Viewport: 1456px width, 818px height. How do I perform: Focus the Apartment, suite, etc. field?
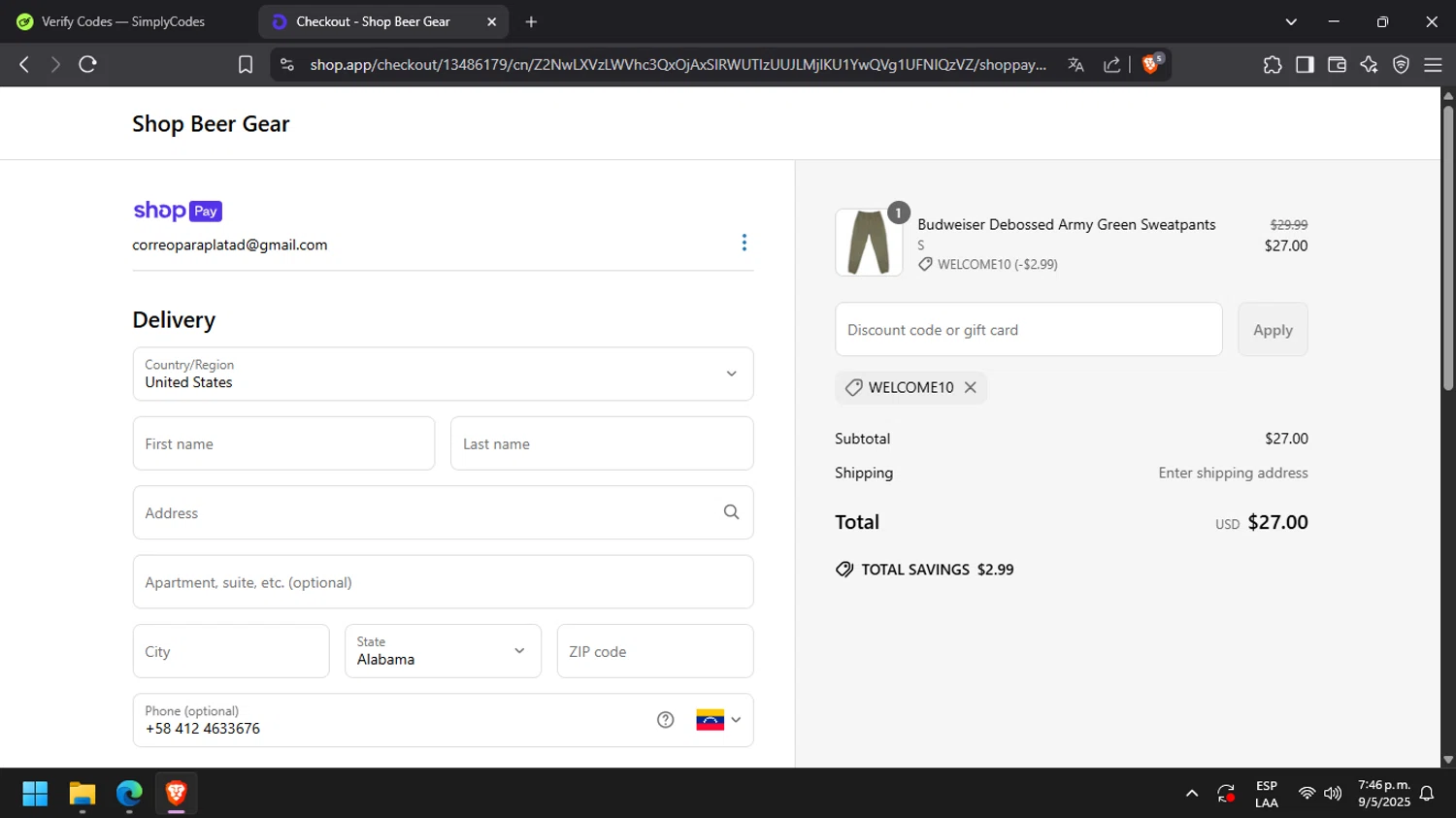(x=444, y=582)
